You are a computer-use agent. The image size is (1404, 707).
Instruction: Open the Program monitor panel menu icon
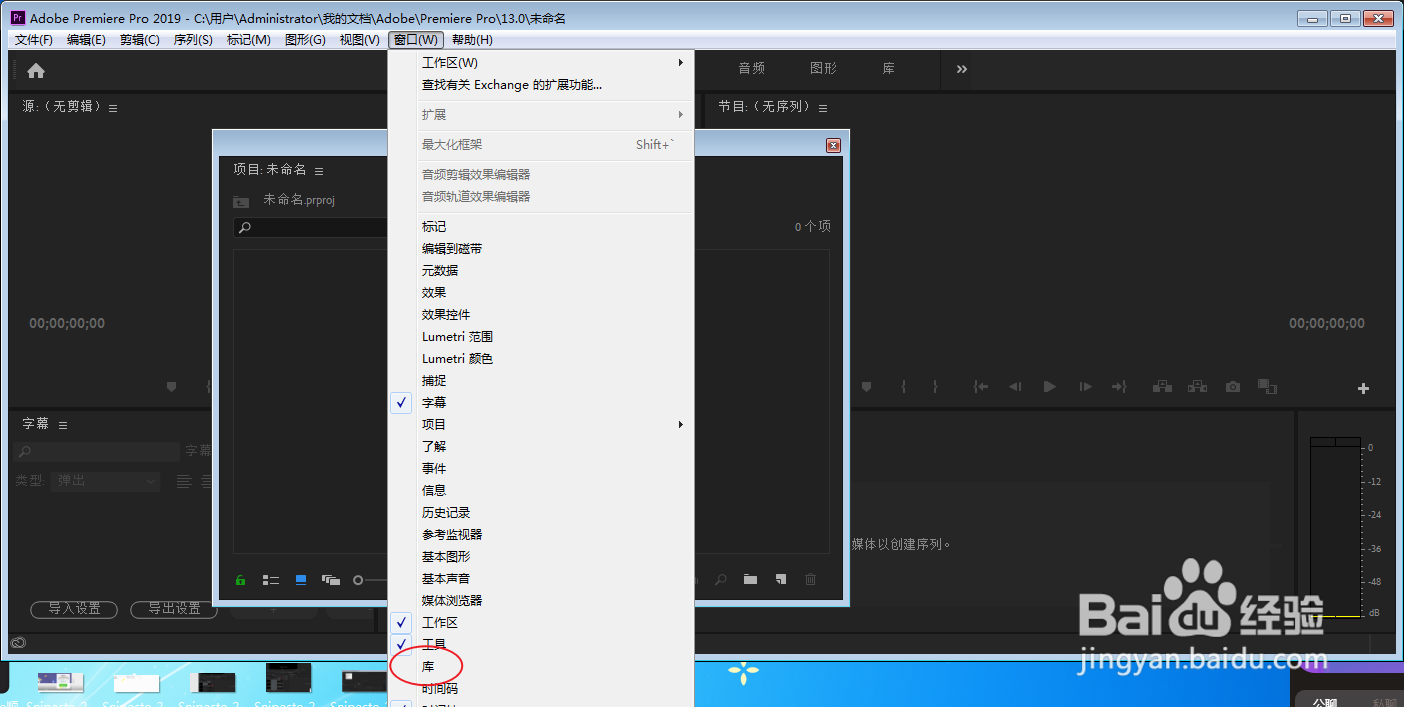click(822, 108)
